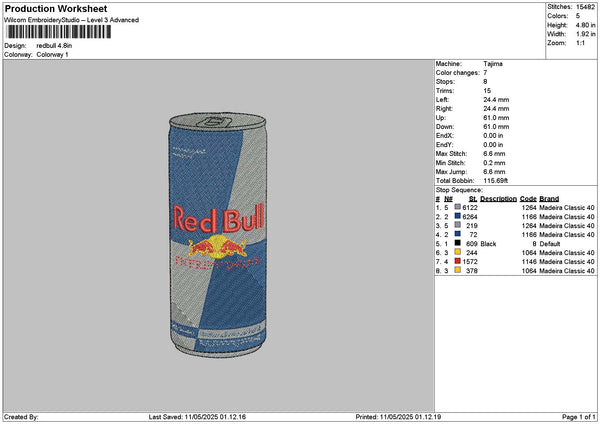Select the black swatch in stop row 5

pyautogui.click(x=457, y=243)
